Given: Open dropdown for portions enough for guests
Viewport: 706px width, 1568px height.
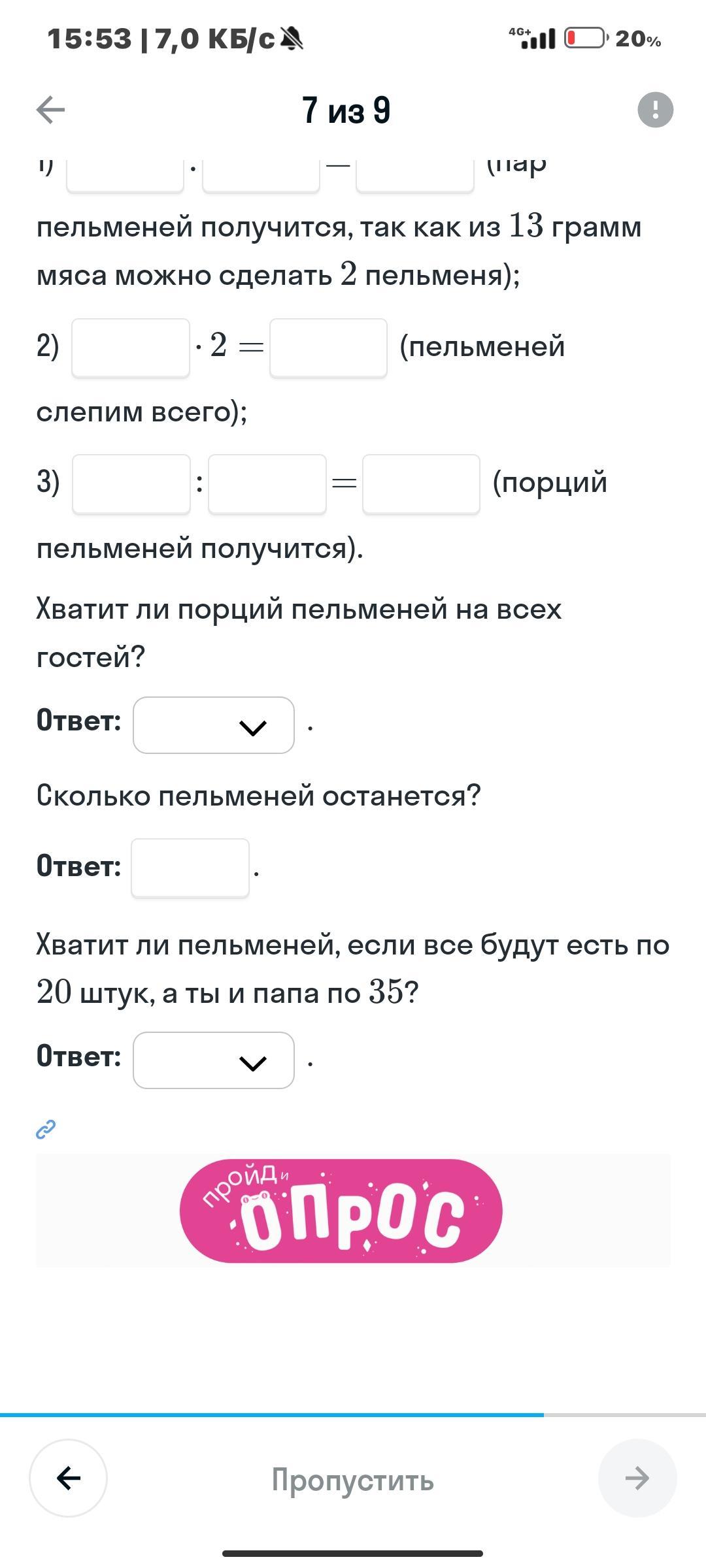Looking at the screenshot, I should coord(214,725).
